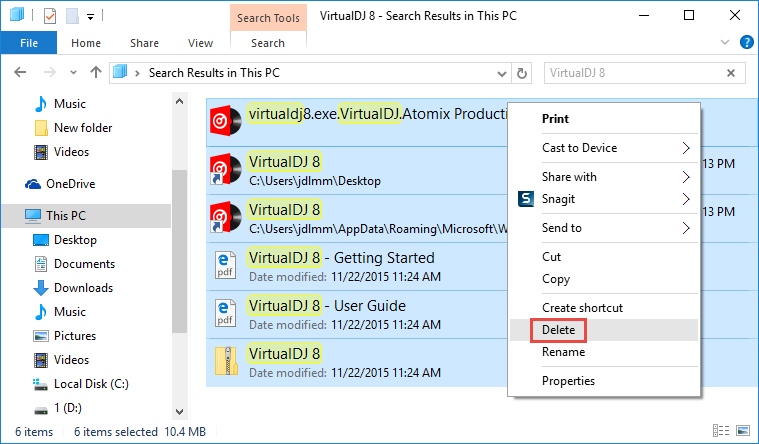Viewport: 759px width, 444px height.
Task: Select the User Guide PDF icon
Action: [226, 313]
